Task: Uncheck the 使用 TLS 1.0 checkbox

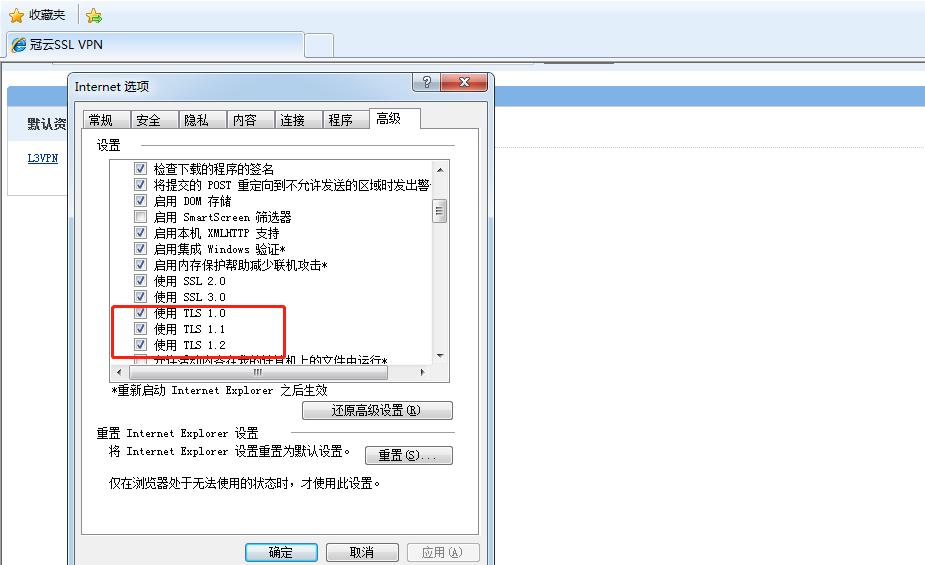Action: 140,313
